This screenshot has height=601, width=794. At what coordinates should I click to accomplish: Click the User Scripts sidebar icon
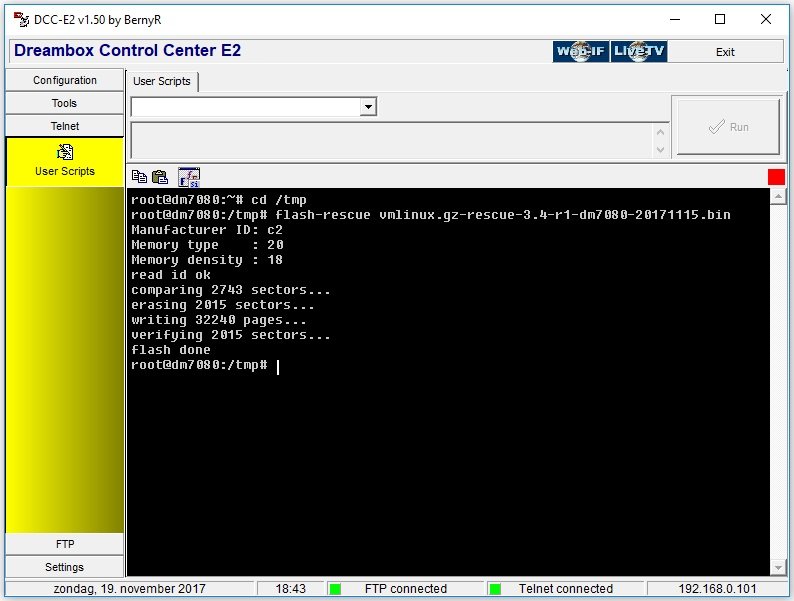[65, 152]
